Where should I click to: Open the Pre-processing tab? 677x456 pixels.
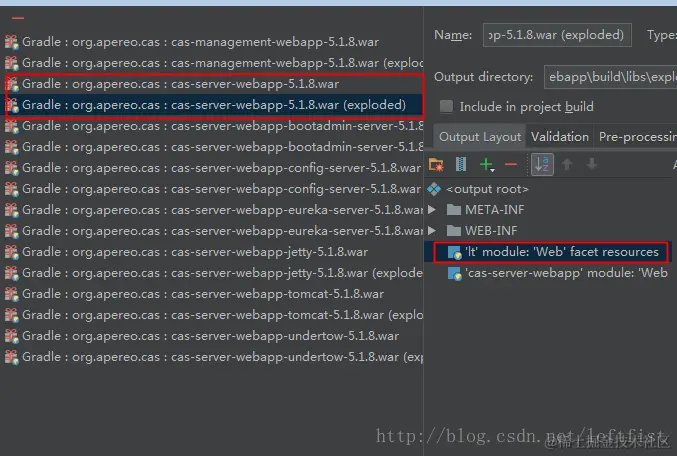637,137
